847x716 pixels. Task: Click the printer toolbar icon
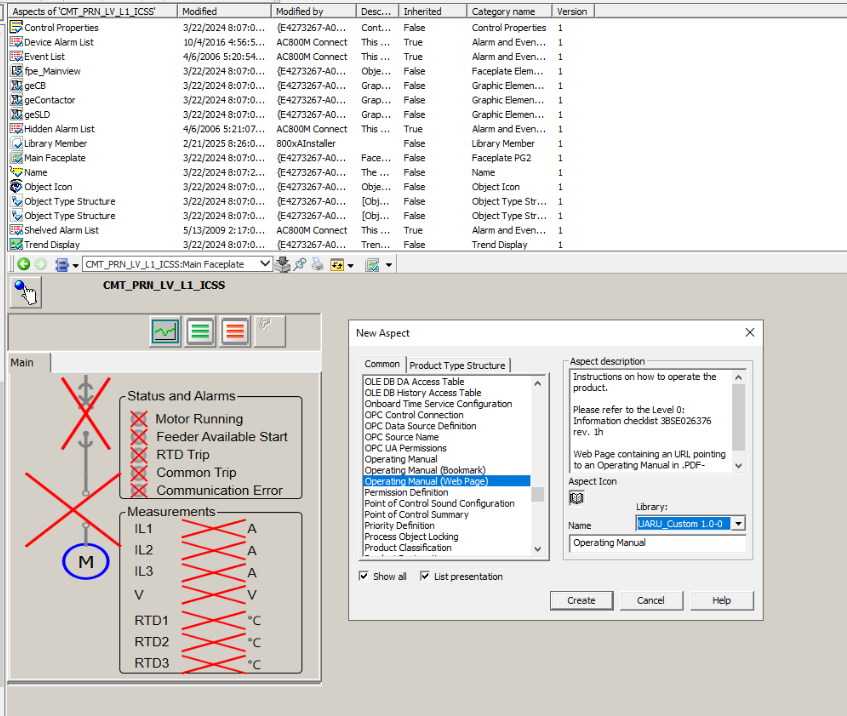click(x=318, y=264)
